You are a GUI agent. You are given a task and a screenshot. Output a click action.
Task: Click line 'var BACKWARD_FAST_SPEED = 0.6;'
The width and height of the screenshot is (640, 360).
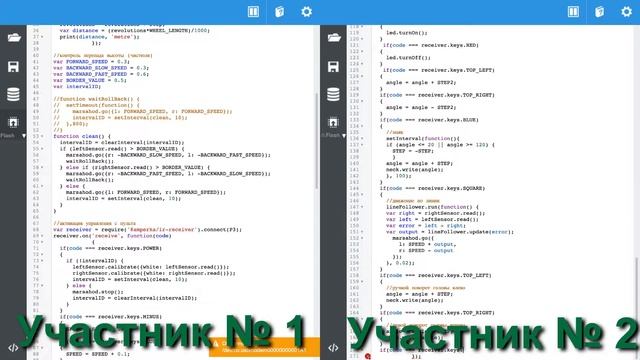point(101,74)
